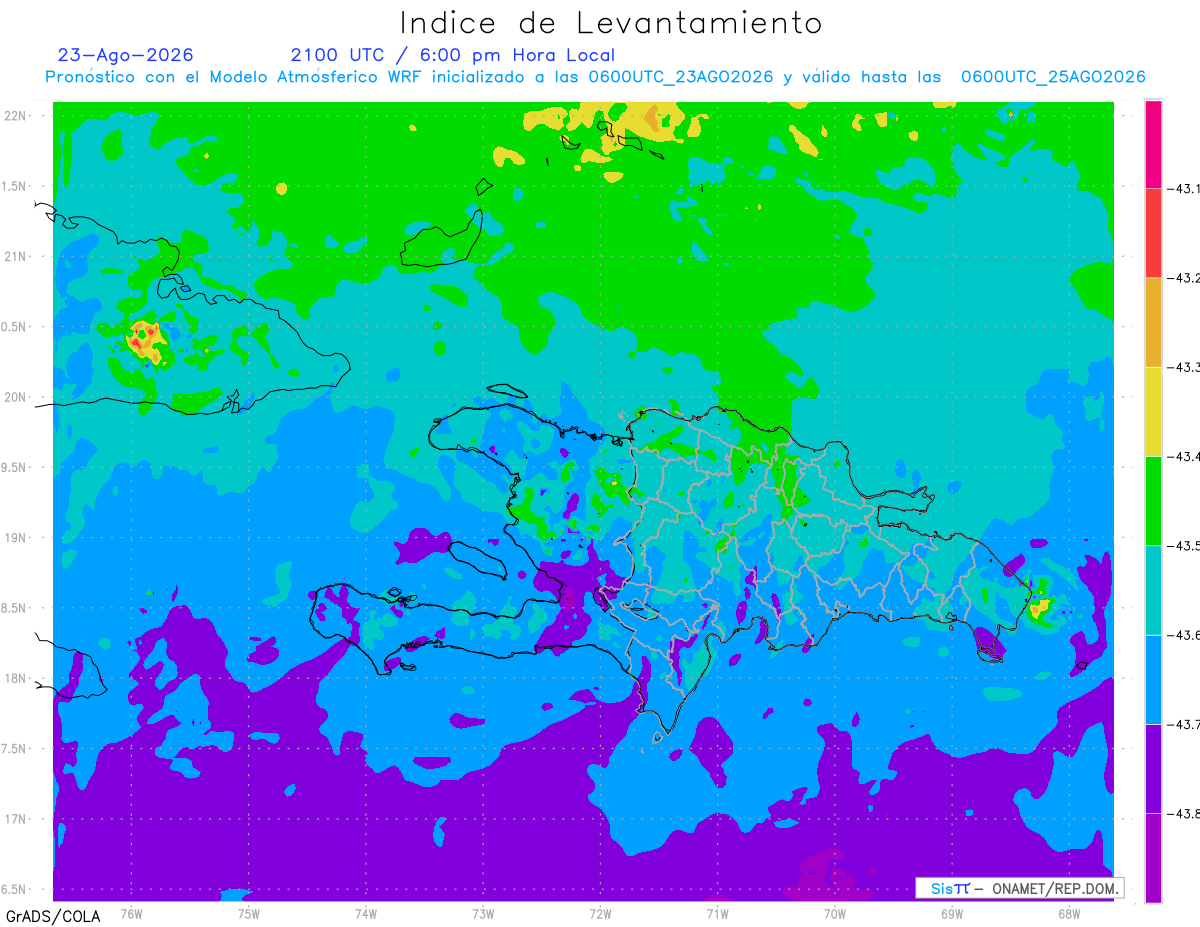
Task: Click the 69W longitude label
Action: [952, 914]
